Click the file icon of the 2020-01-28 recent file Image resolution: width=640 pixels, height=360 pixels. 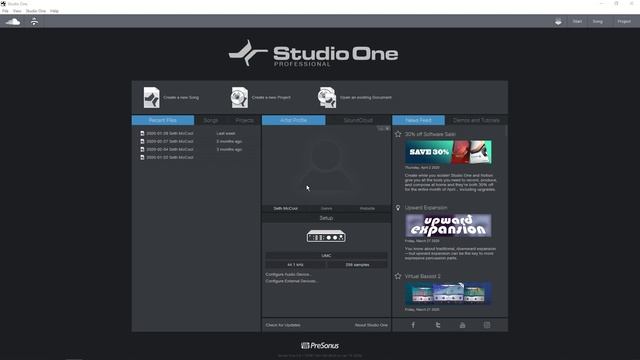142,133
